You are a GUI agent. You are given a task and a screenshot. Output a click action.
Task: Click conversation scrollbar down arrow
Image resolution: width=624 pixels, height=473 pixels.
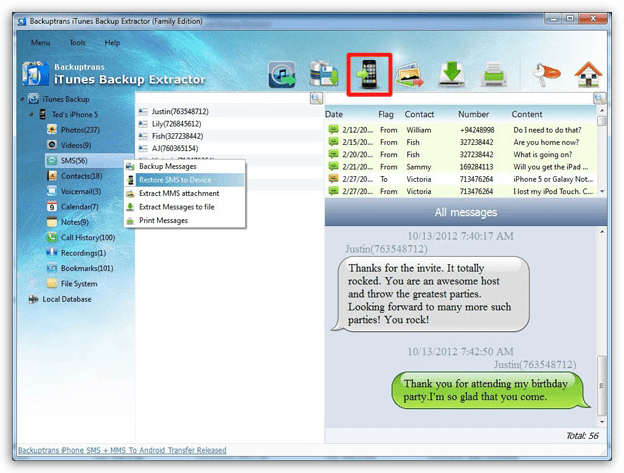pos(602,422)
